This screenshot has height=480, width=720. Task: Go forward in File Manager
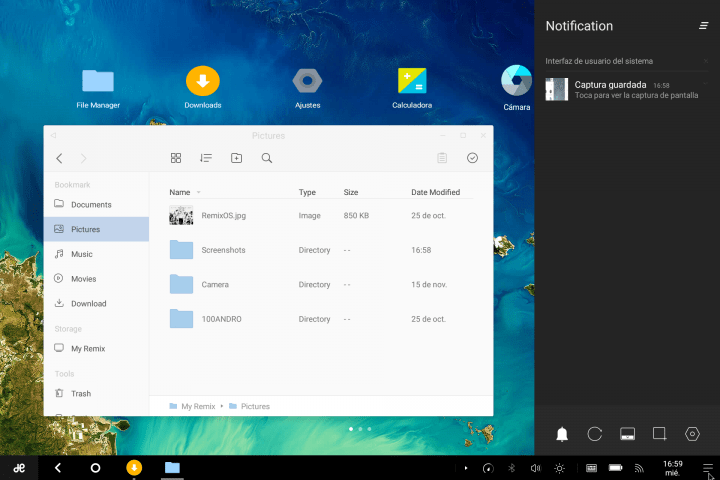point(83,158)
